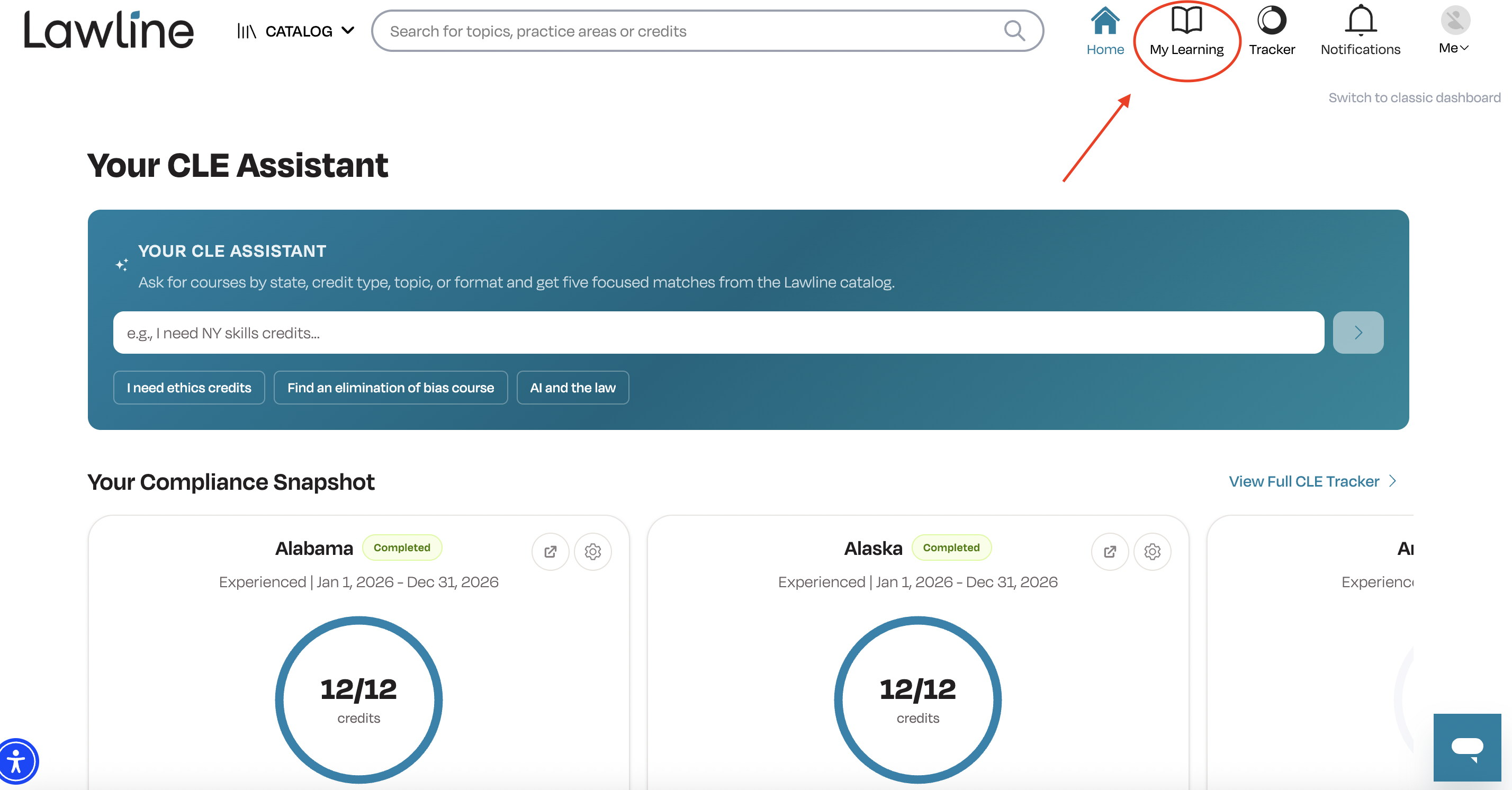Switch to classic dashboard
The width and height of the screenshot is (1512, 790).
[x=1415, y=97]
